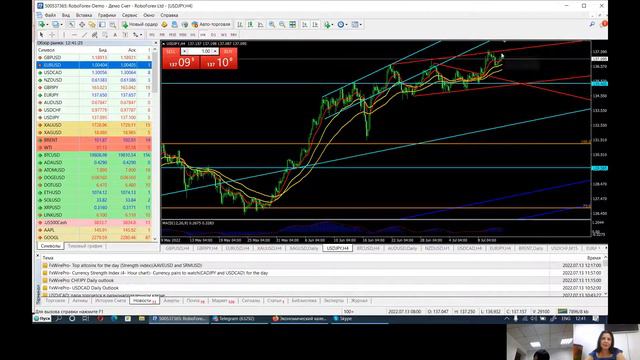
Task: Toggle chart shift from right border
Action: click(x=315, y=24)
